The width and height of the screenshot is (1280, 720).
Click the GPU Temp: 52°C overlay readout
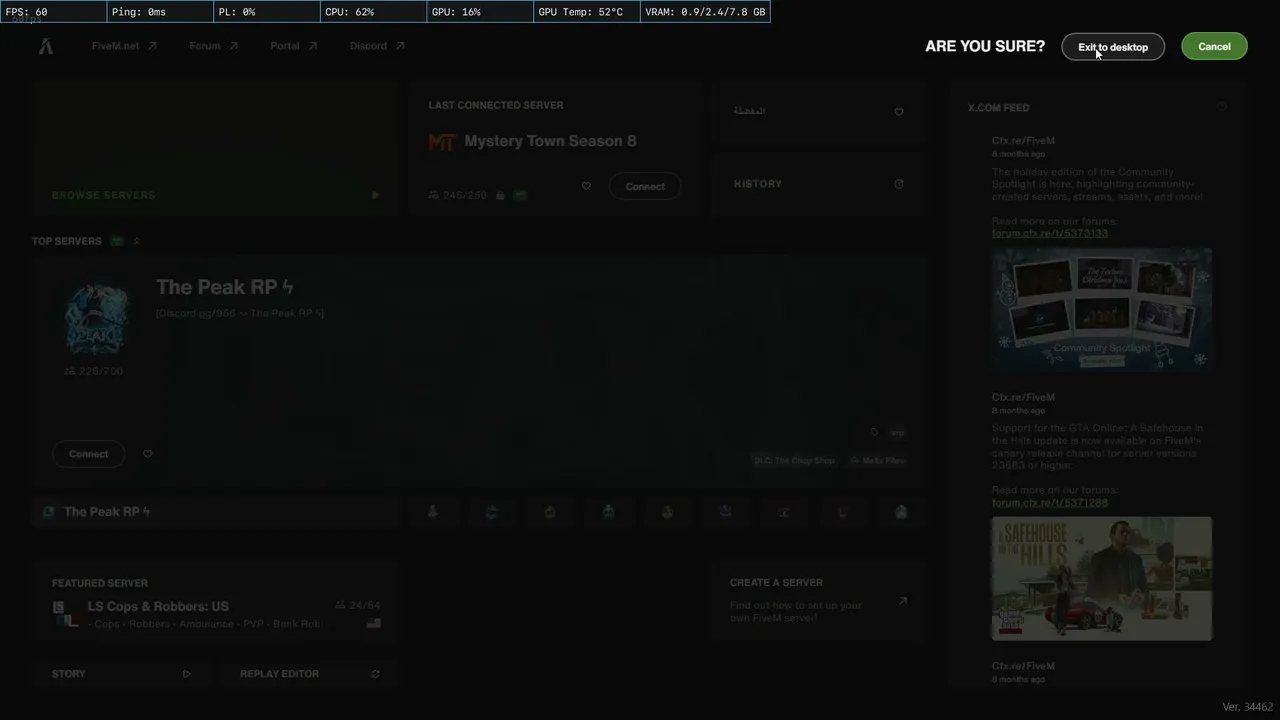pyautogui.click(x=586, y=12)
